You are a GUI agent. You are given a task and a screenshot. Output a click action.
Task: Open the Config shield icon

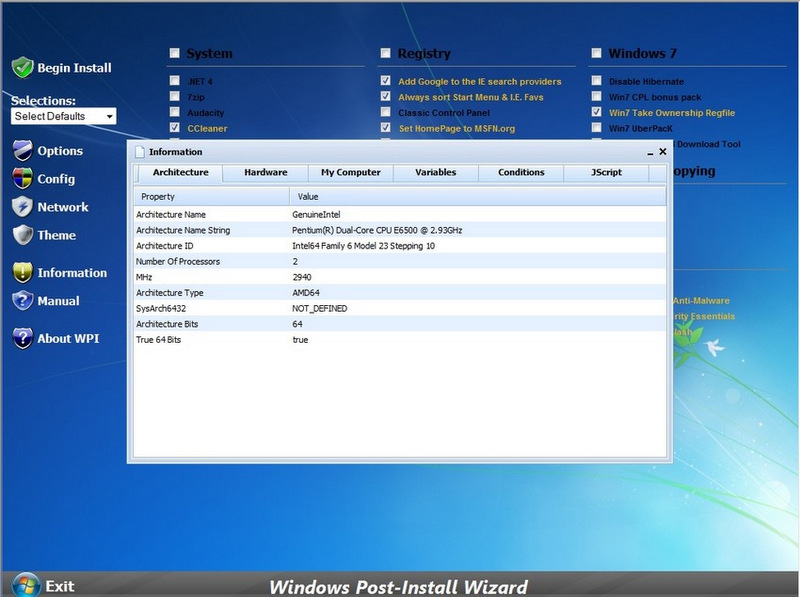click(23, 179)
